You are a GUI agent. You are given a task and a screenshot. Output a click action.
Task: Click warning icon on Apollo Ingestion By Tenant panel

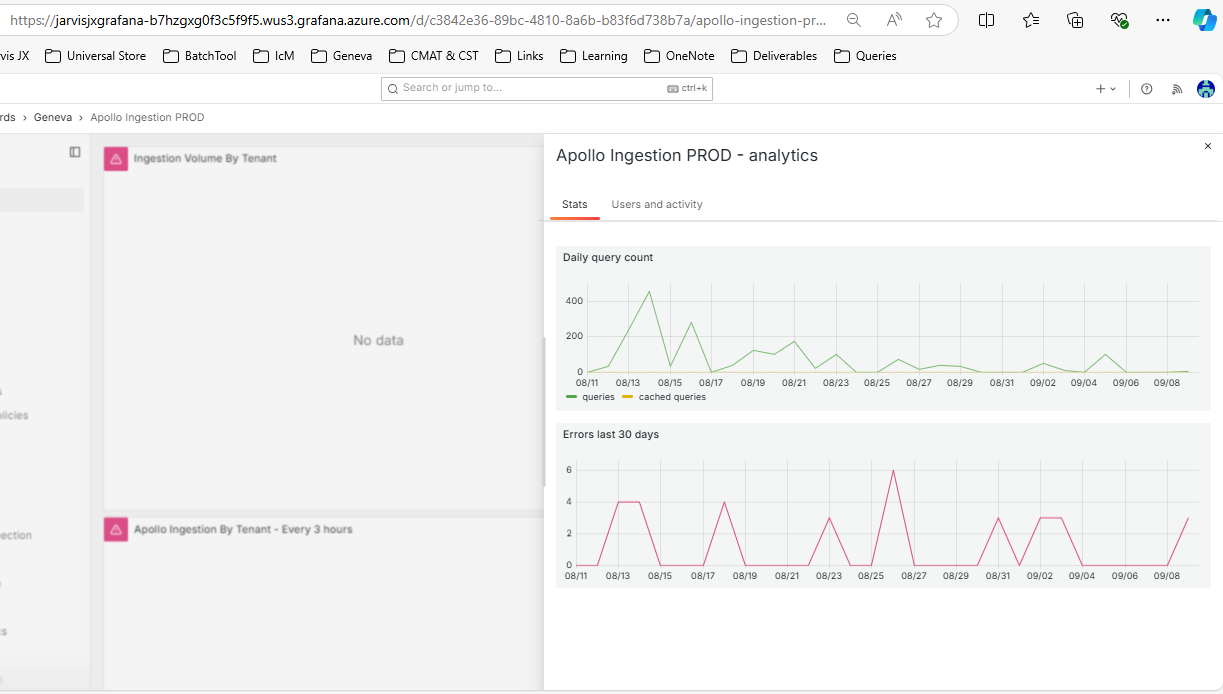pos(116,529)
